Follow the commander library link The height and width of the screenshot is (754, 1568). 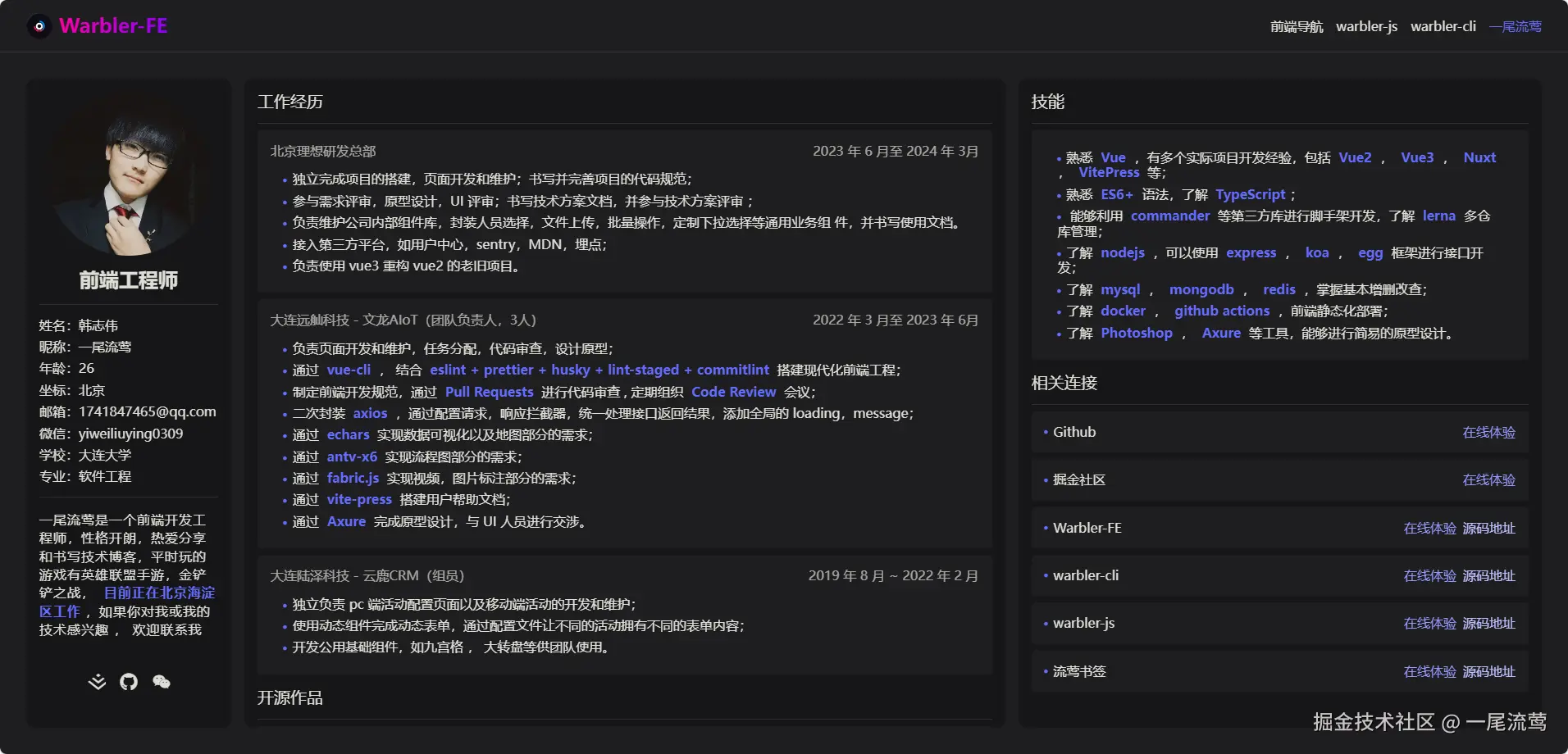pos(1170,216)
